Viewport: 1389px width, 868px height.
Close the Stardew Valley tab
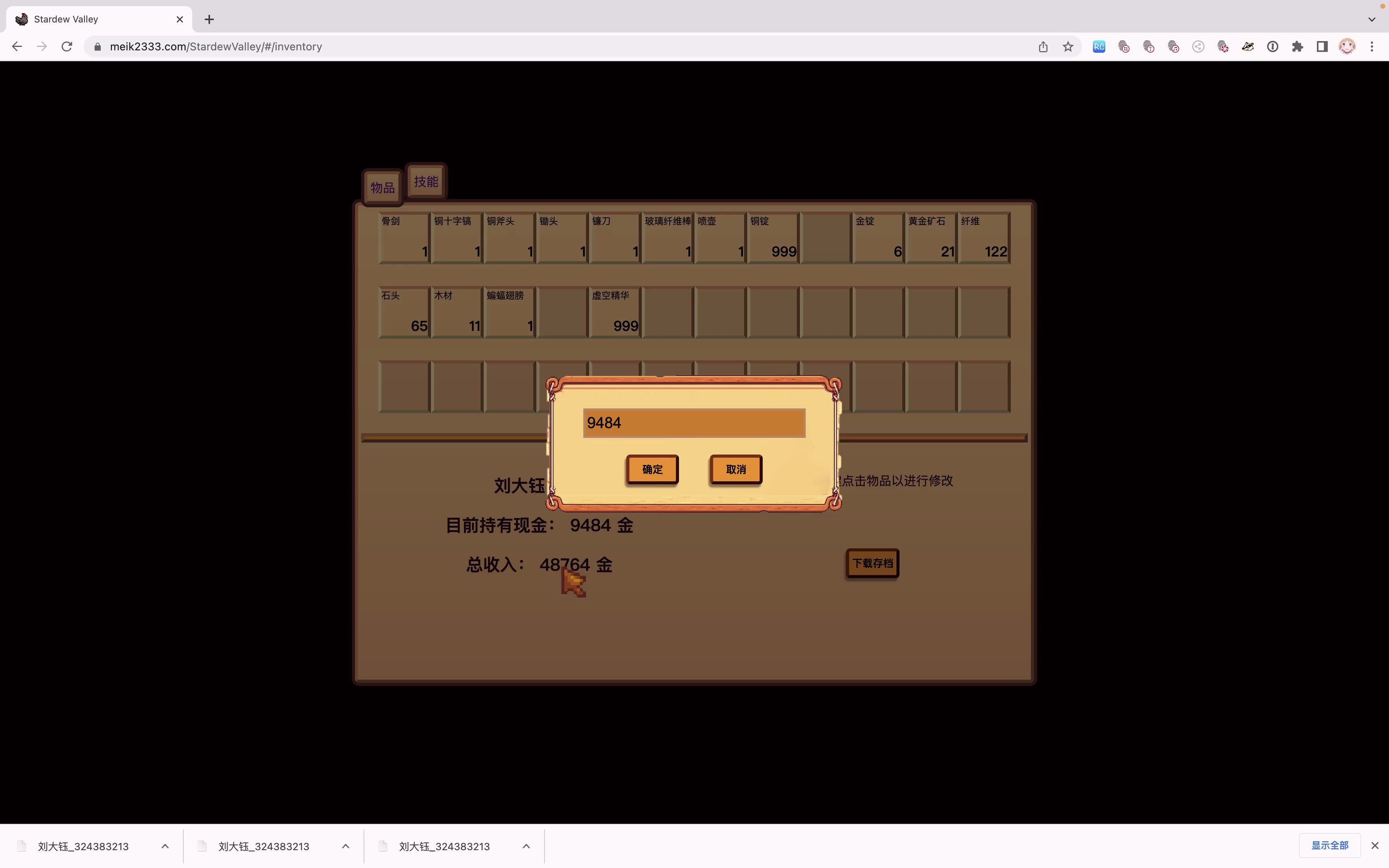click(x=180, y=19)
